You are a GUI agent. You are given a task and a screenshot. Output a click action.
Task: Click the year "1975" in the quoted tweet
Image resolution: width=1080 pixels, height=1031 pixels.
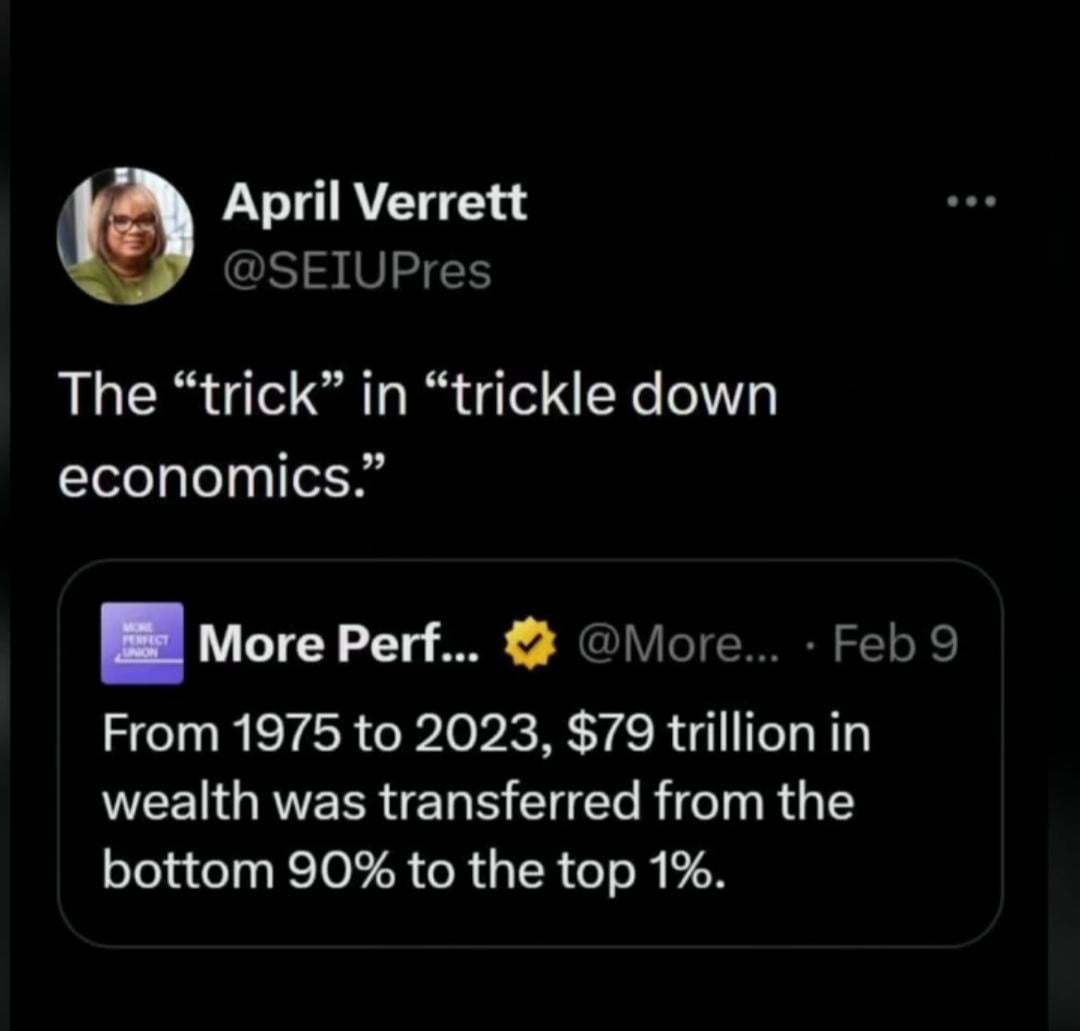click(x=296, y=734)
